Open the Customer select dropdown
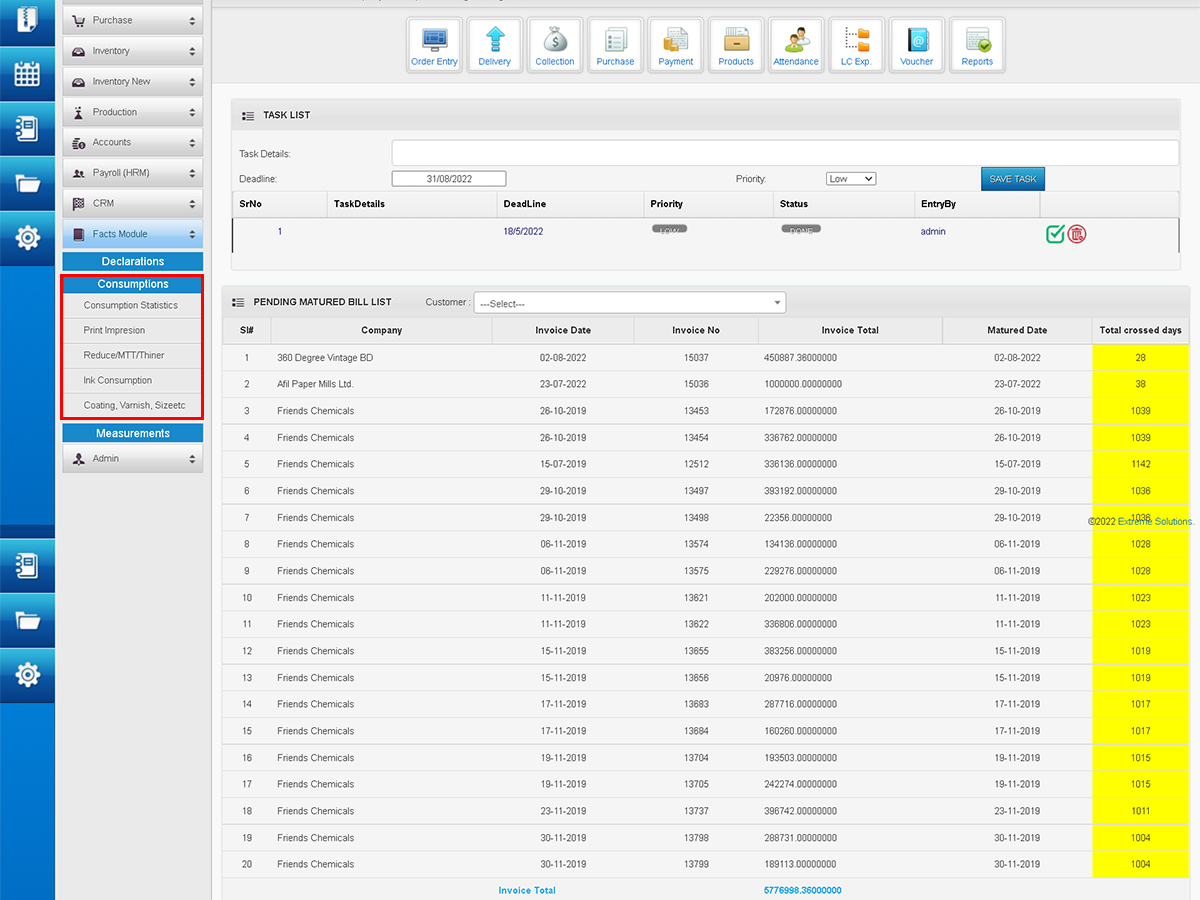Image resolution: width=1200 pixels, height=900 pixels. pyautogui.click(x=630, y=303)
